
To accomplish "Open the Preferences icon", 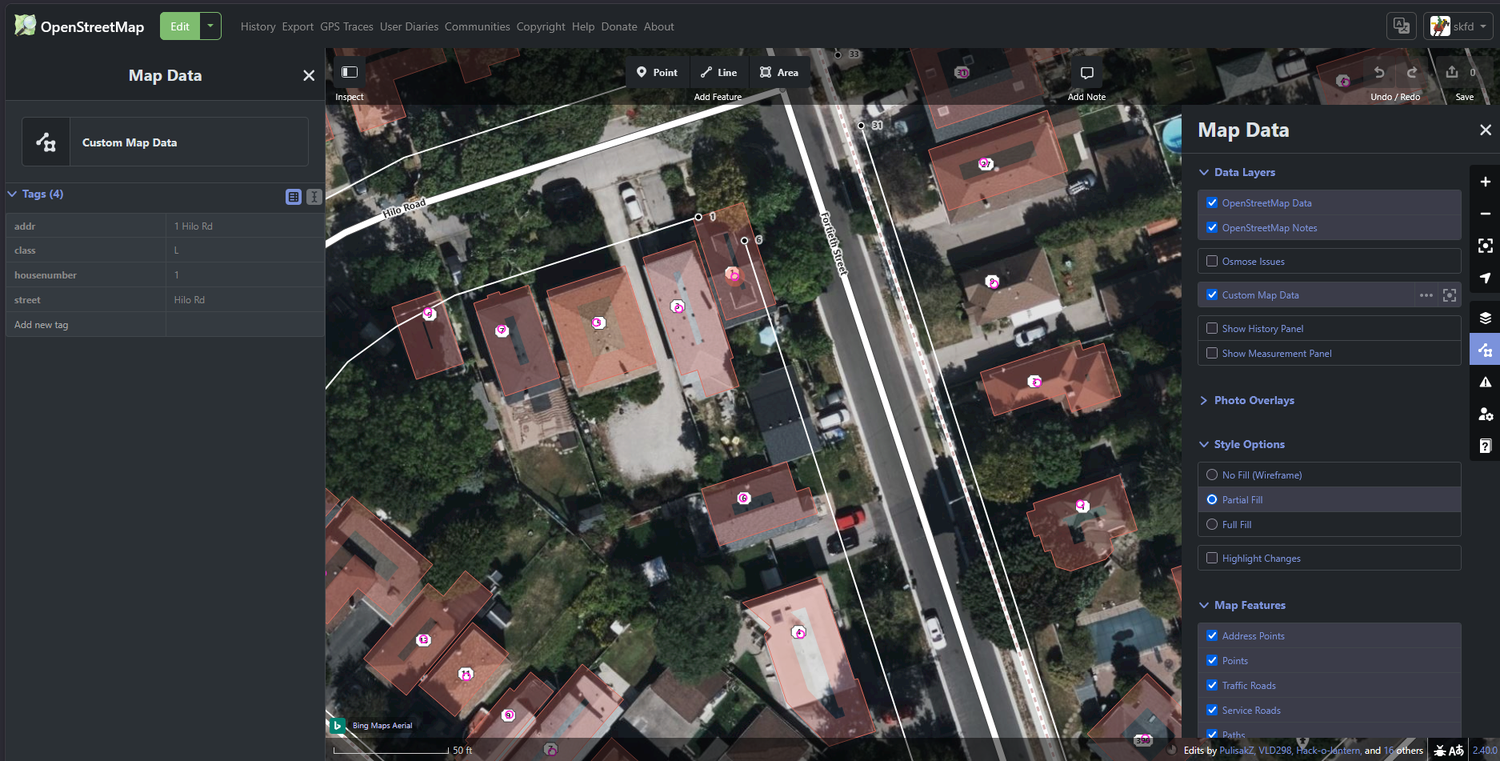I will (1485, 414).
